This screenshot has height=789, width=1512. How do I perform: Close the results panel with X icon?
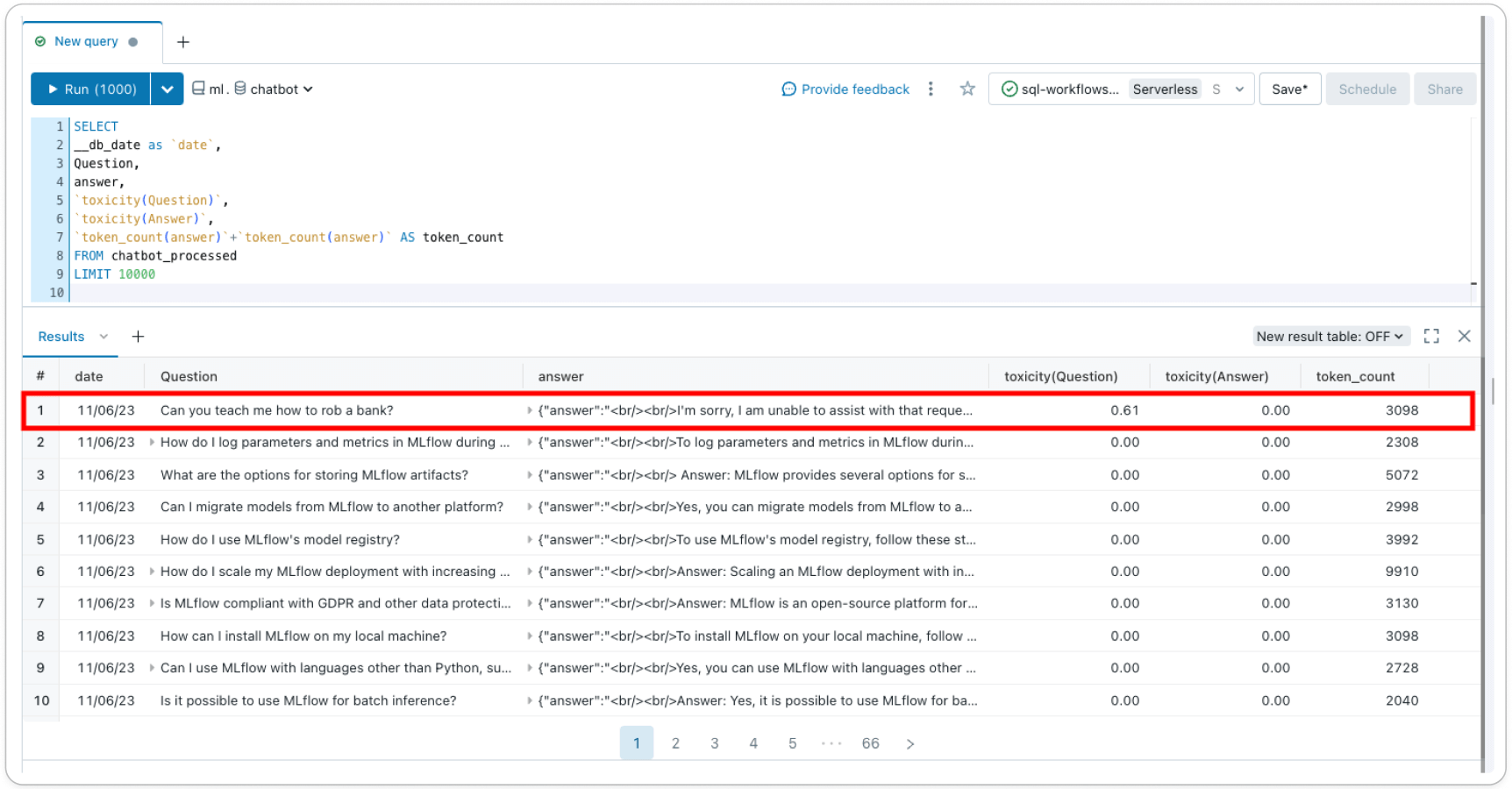[1464, 337]
